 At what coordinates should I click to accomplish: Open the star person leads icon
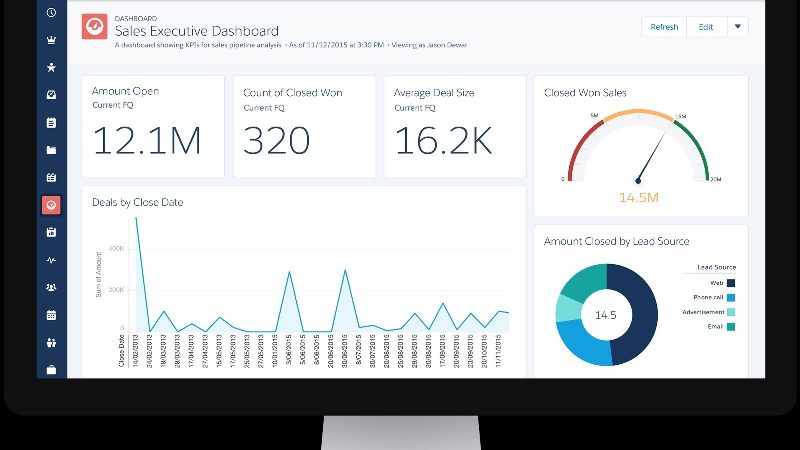pyautogui.click(x=51, y=67)
